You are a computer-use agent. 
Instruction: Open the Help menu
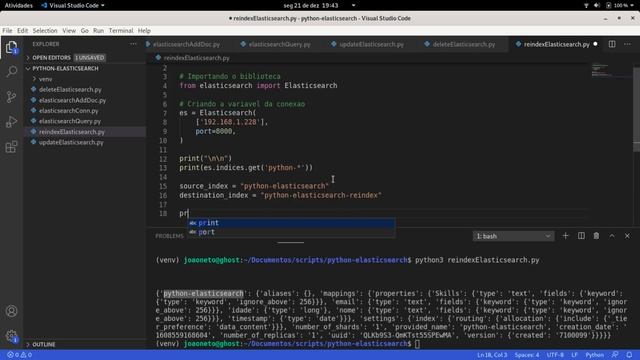point(144,31)
